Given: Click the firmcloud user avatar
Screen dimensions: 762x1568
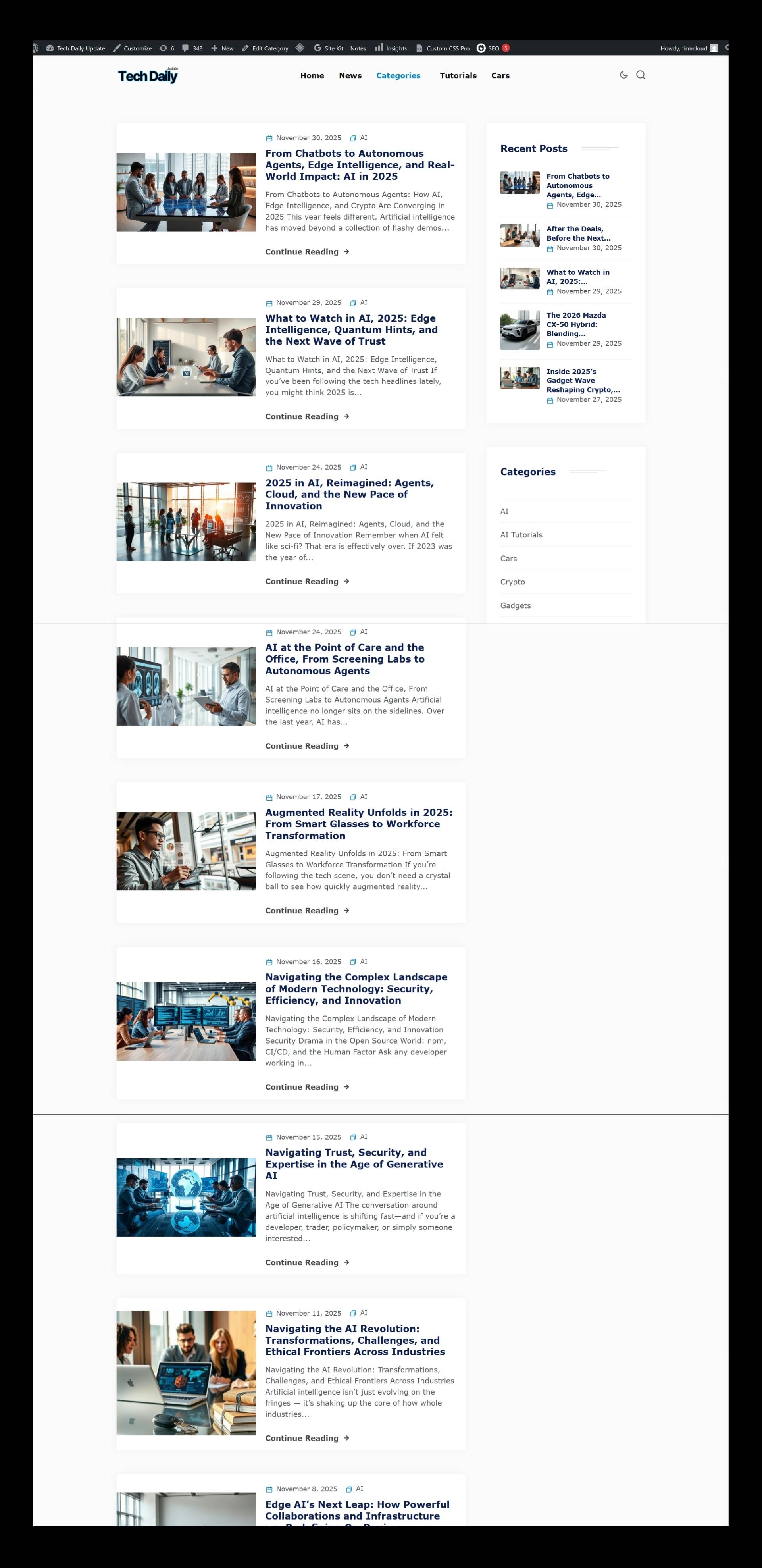Looking at the screenshot, I should pyautogui.click(x=714, y=48).
